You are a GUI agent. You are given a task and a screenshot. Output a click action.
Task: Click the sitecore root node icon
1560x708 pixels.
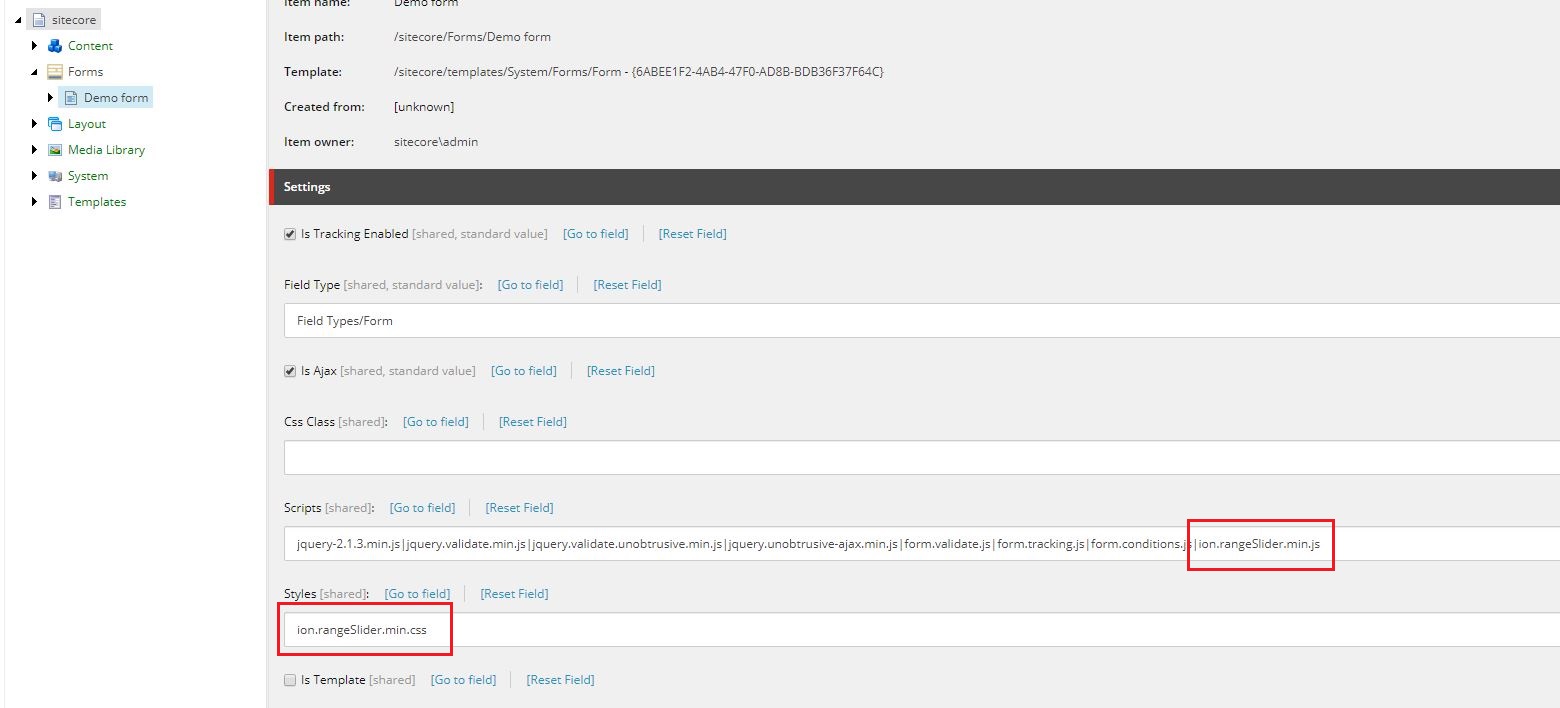click(38, 18)
